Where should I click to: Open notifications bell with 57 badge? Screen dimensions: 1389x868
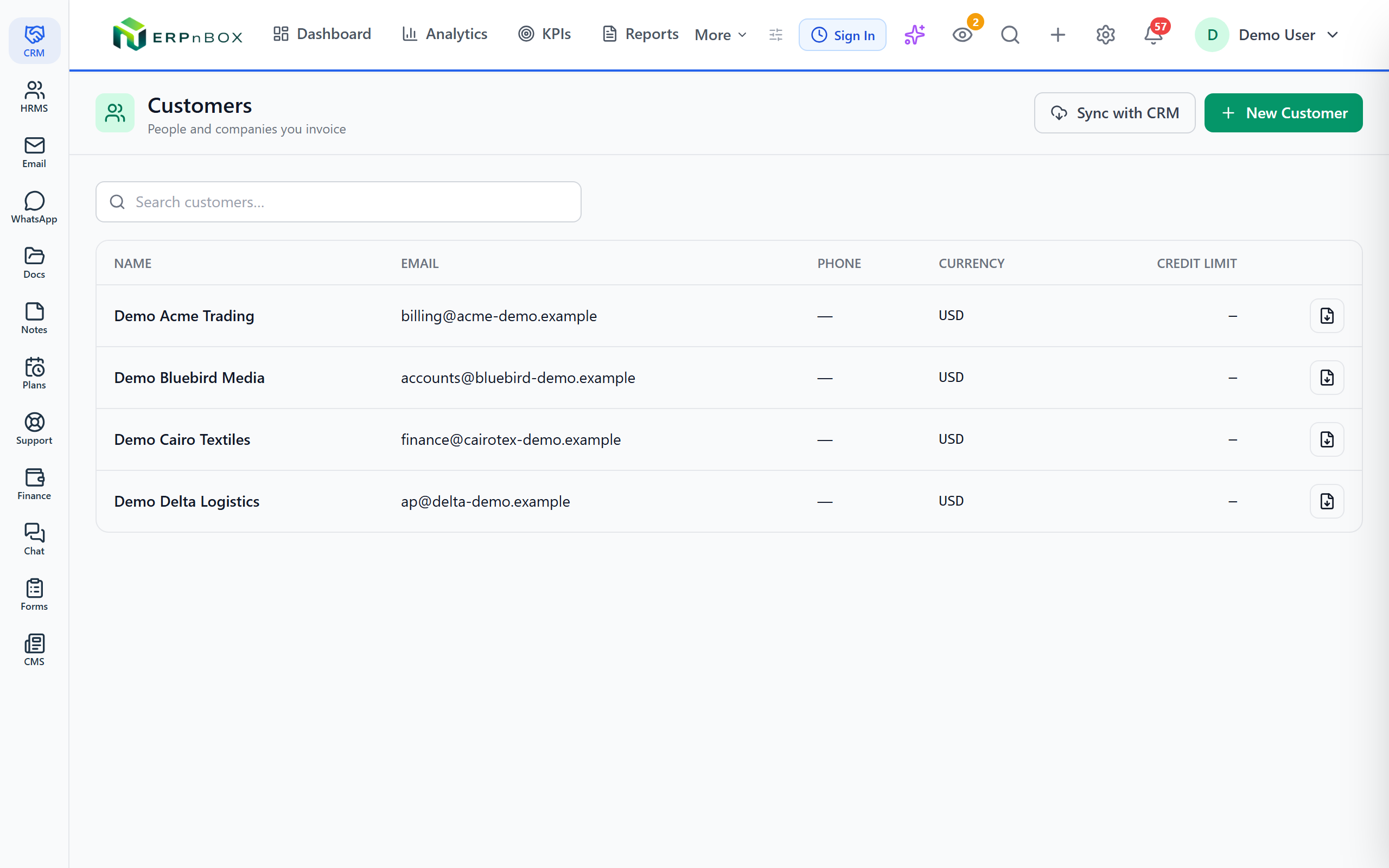tap(1153, 34)
